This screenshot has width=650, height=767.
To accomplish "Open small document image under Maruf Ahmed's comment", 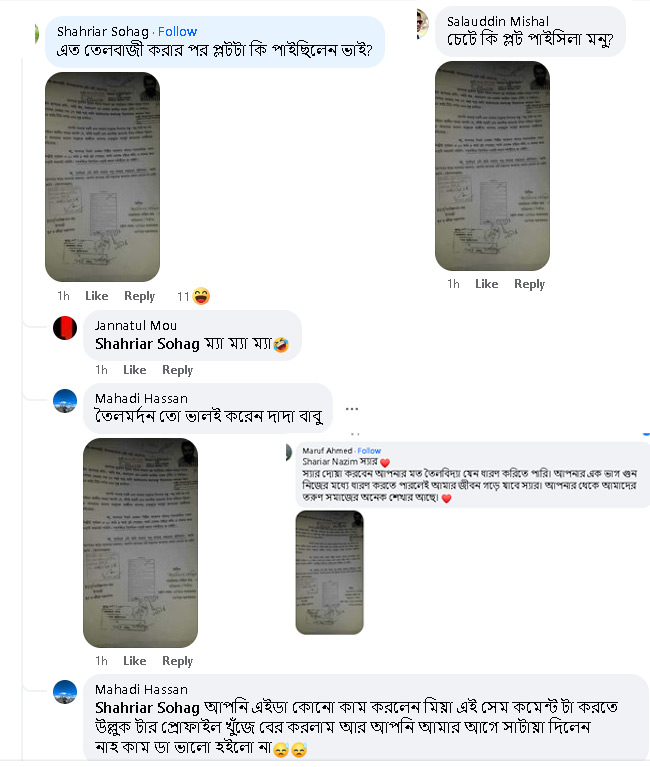I will tap(330, 572).
